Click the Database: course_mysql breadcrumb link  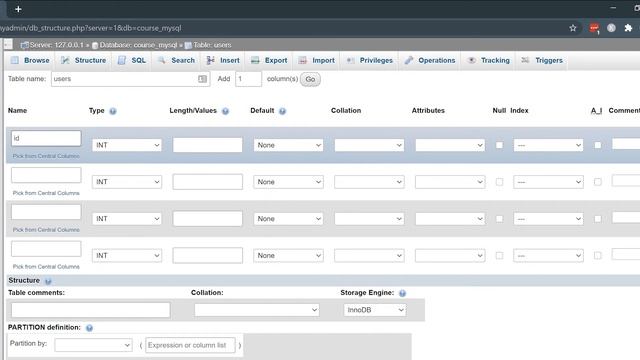click(x=138, y=45)
